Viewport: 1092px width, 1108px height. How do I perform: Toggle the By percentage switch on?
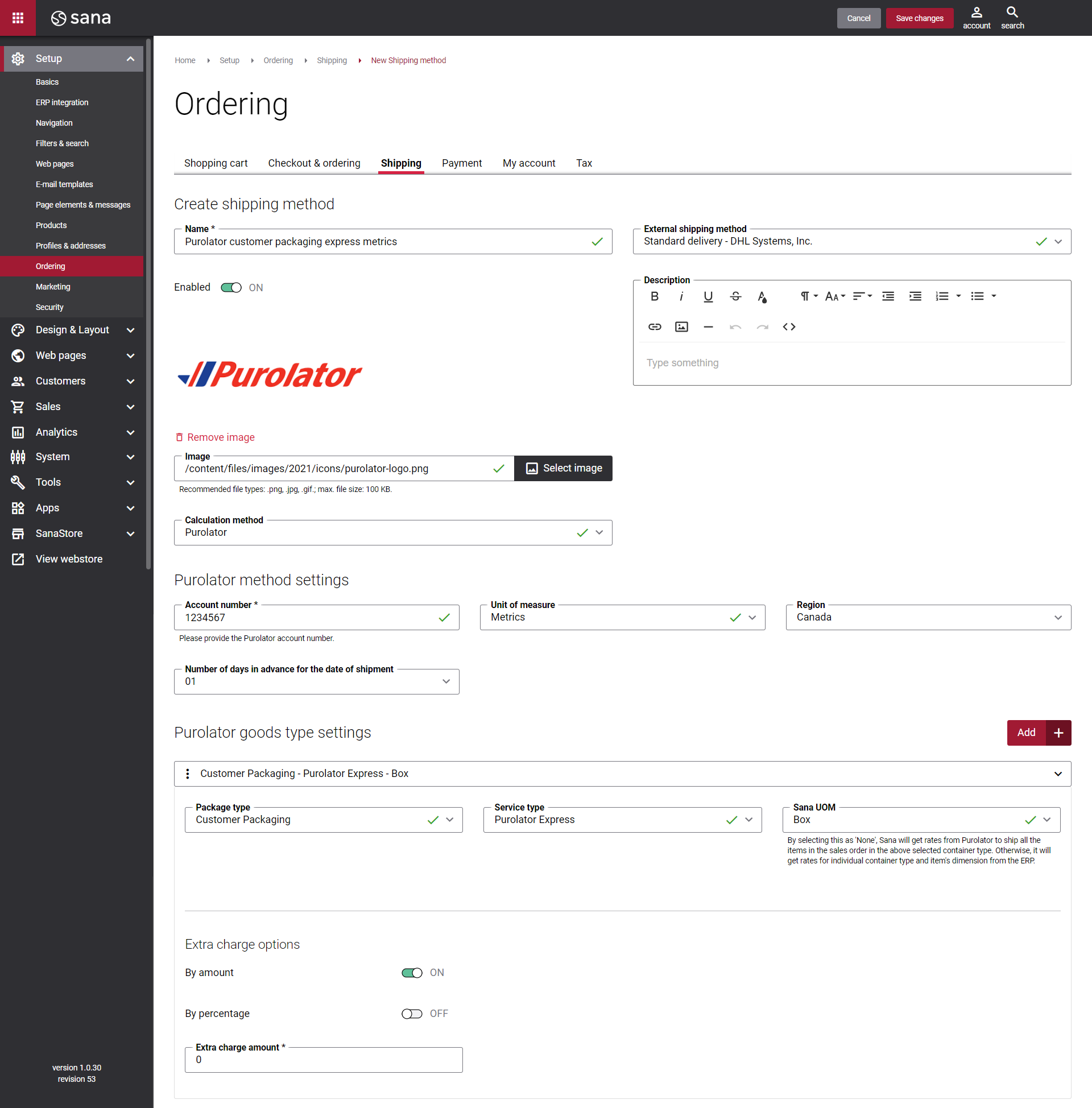[x=412, y=1014]
